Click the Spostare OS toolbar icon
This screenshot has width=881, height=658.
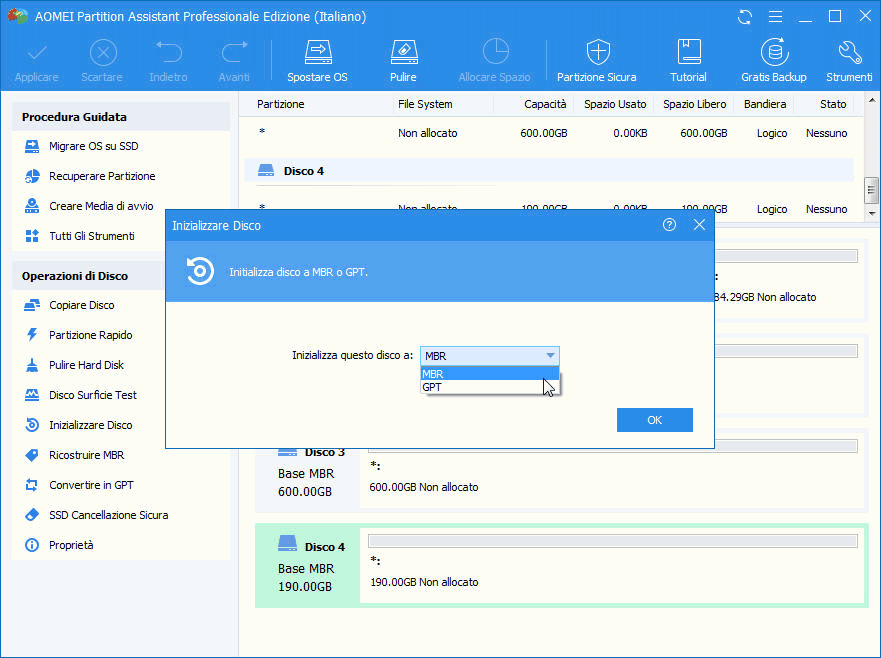tap(317, 61)
